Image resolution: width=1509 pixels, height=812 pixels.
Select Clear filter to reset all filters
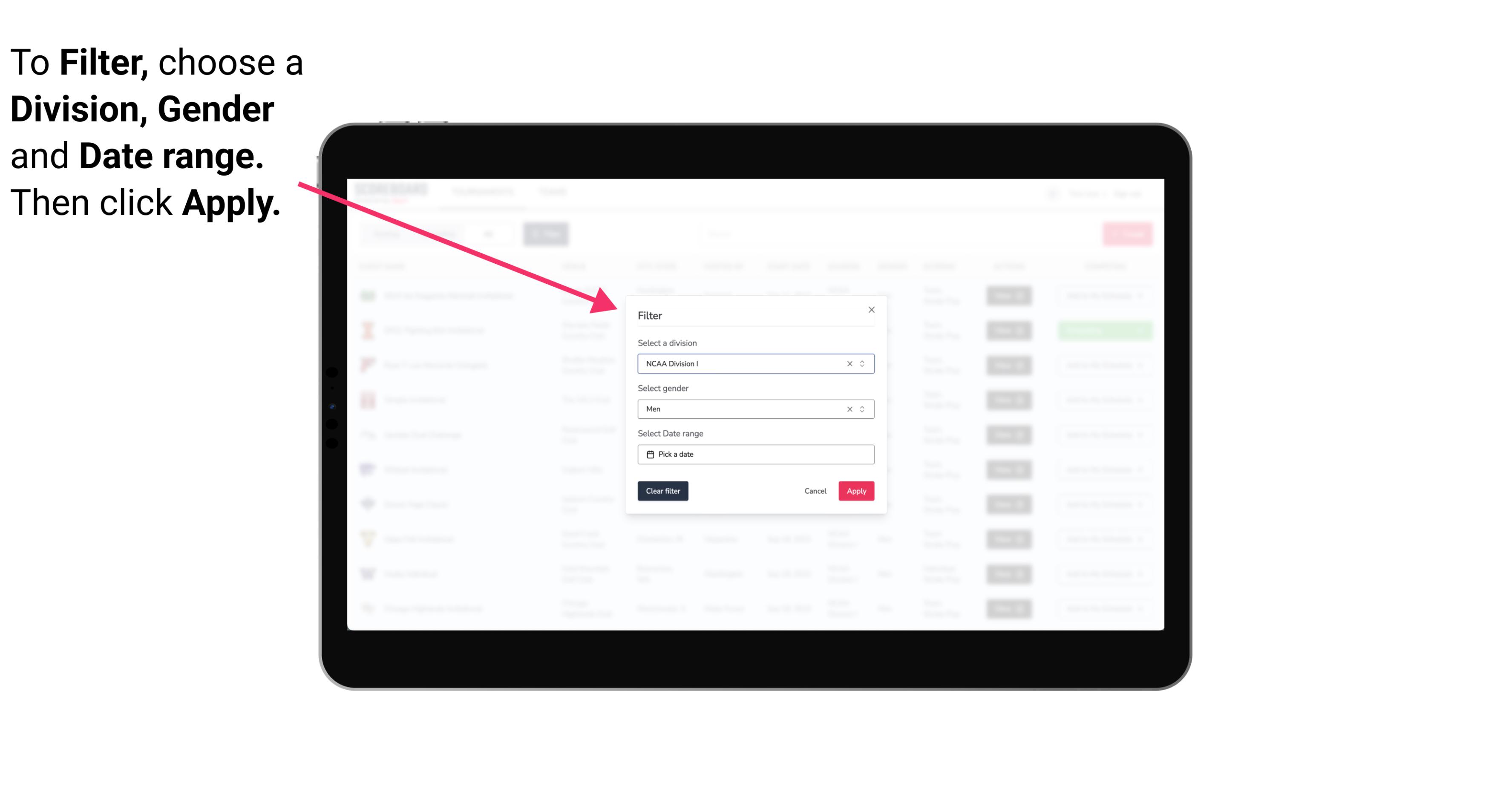662,491
